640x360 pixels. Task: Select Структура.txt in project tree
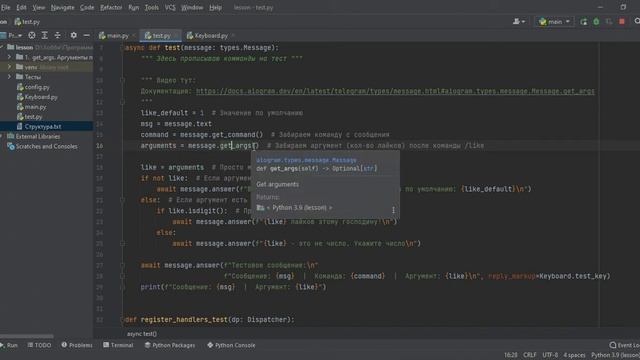(39, 127)
